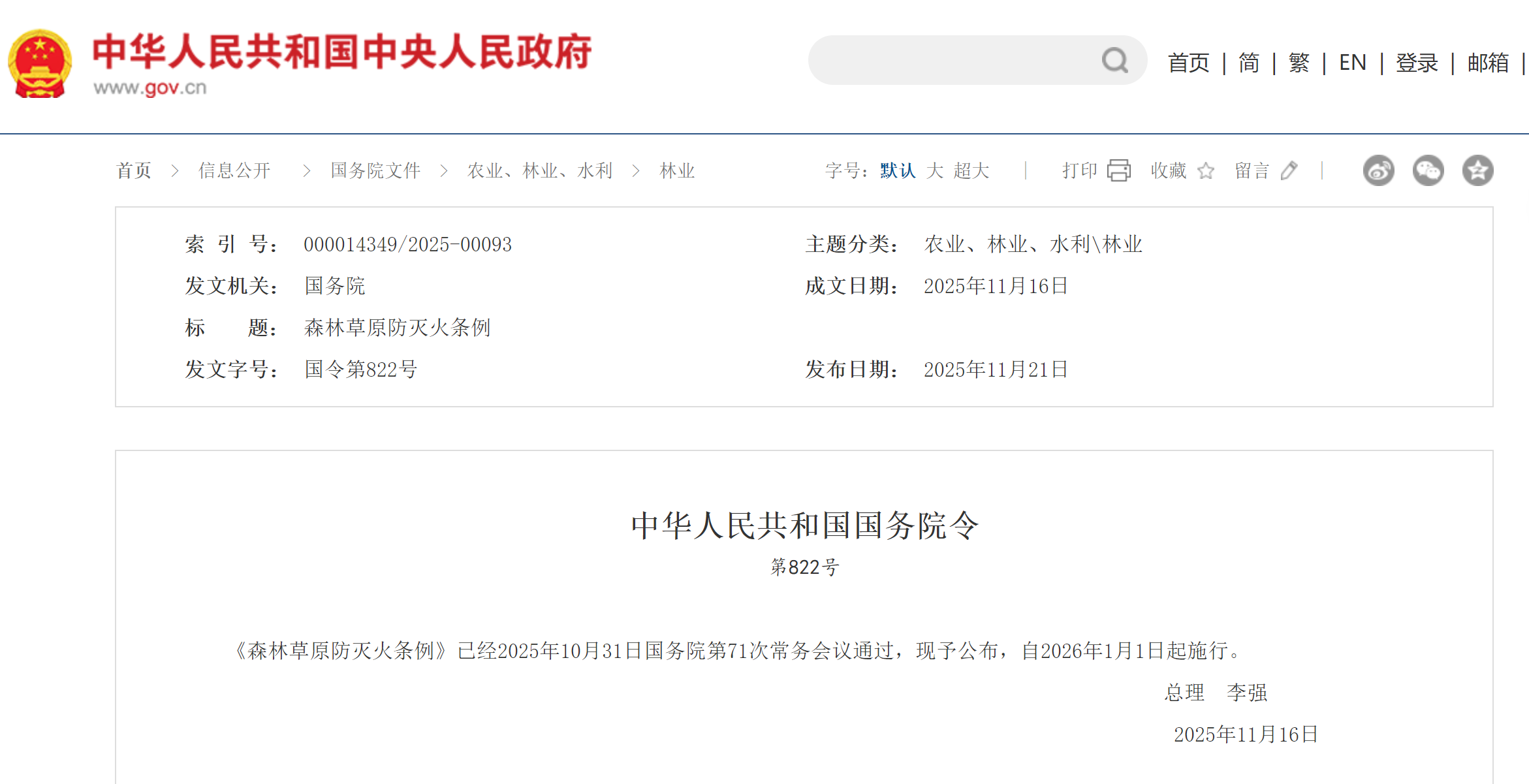Open 信息公开 breadcrumb link

tap(234, 171)
